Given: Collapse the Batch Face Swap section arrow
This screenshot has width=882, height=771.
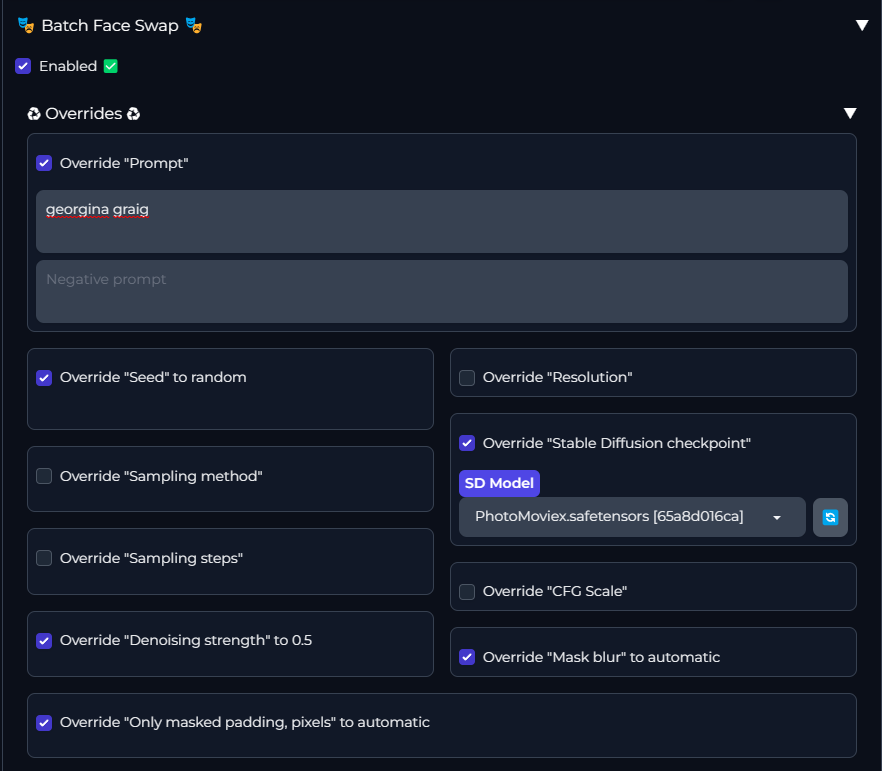Looking at the screenshot, I should (862, 25).
